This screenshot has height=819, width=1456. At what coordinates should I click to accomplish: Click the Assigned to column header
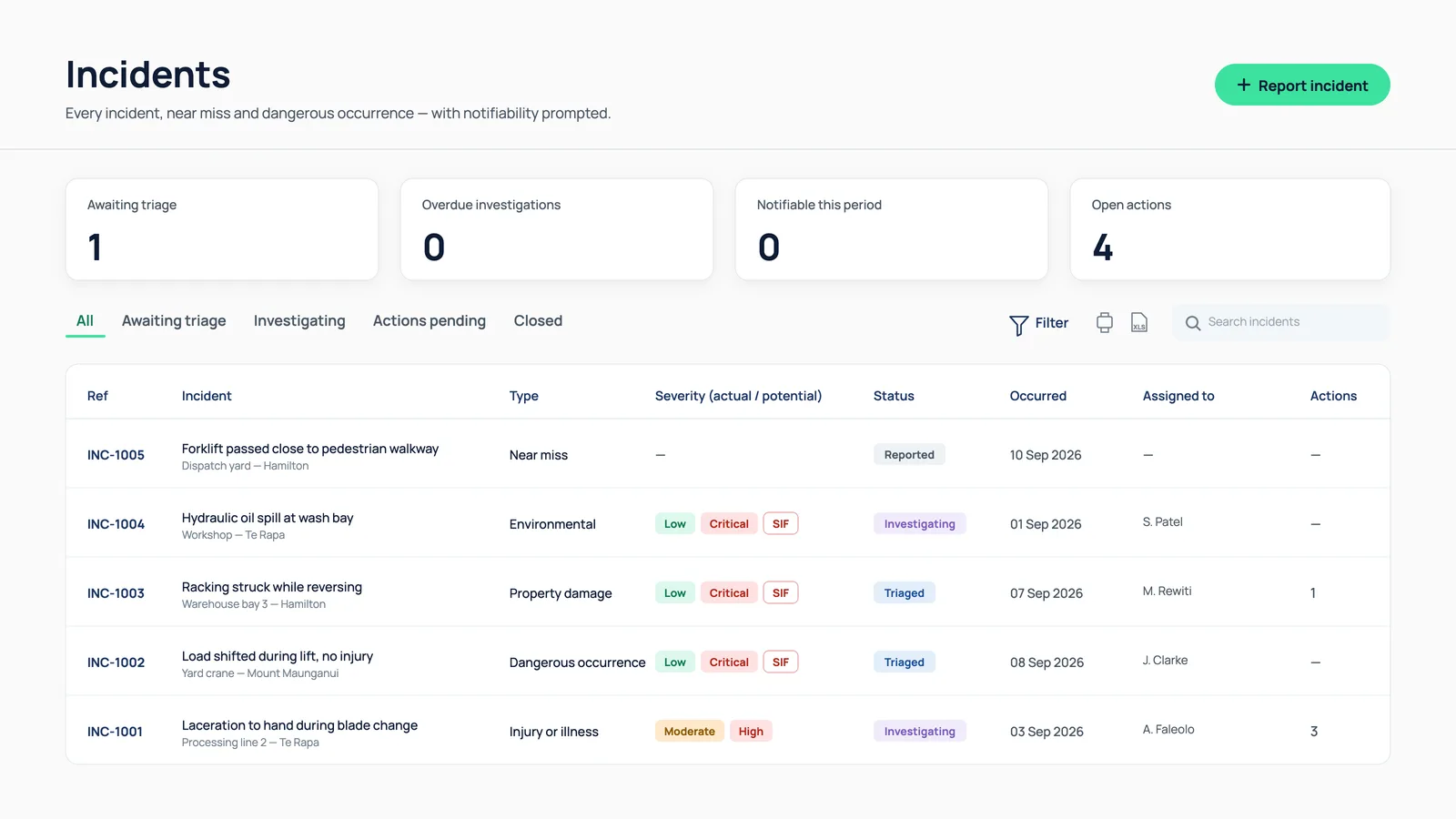1178,396
